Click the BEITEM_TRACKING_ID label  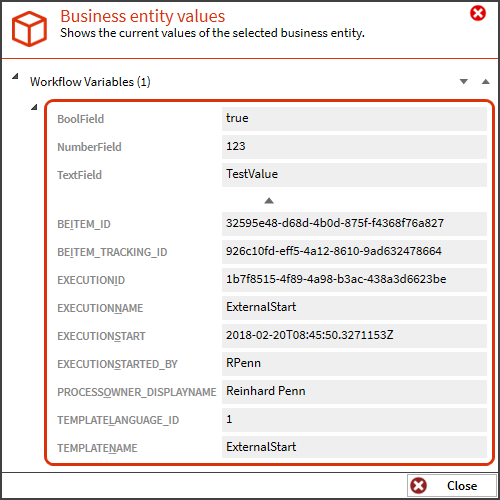pyautogui.click(x=112, y=252)
